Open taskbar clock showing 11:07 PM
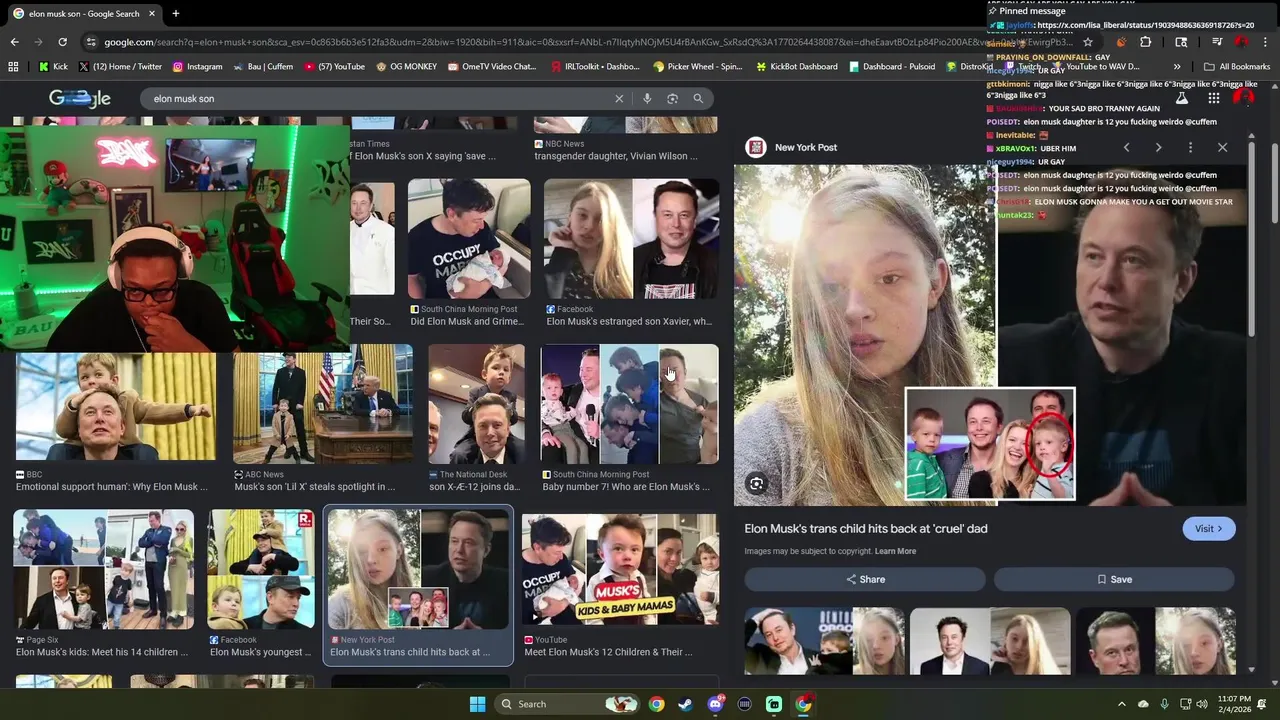Image resolution: width=1280 pixels, height=720 pixels. click(1233, 704)
